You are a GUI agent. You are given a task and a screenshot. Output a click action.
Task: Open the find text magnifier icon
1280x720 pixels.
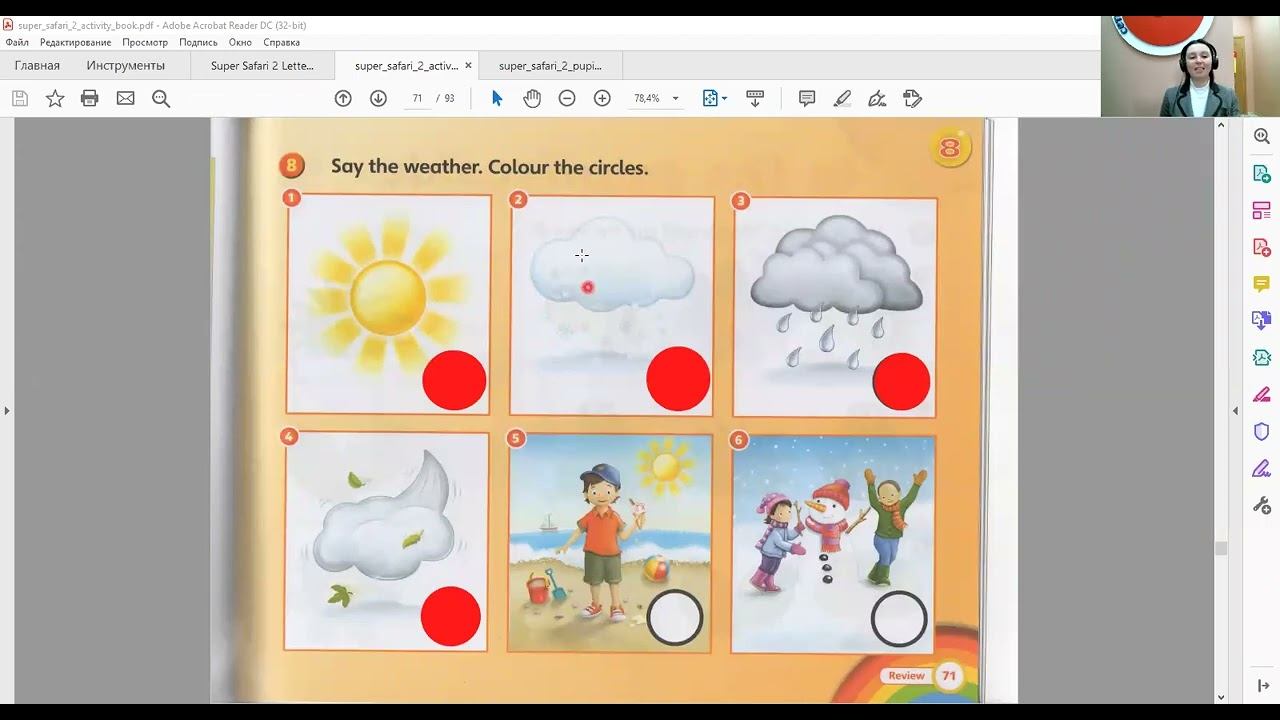click(161, 98)
